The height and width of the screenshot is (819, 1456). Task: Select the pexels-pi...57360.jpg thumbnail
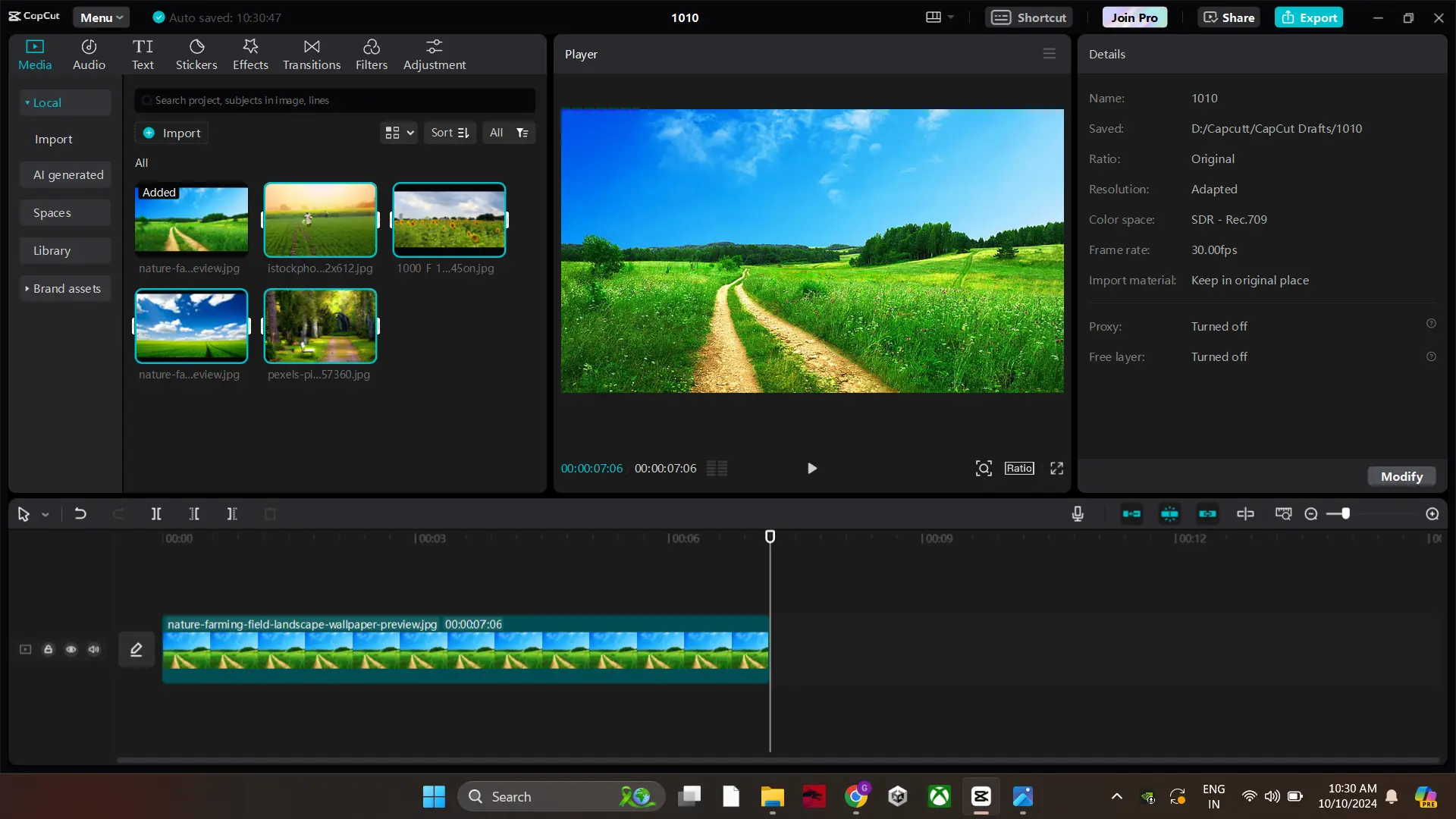(320, 326)
